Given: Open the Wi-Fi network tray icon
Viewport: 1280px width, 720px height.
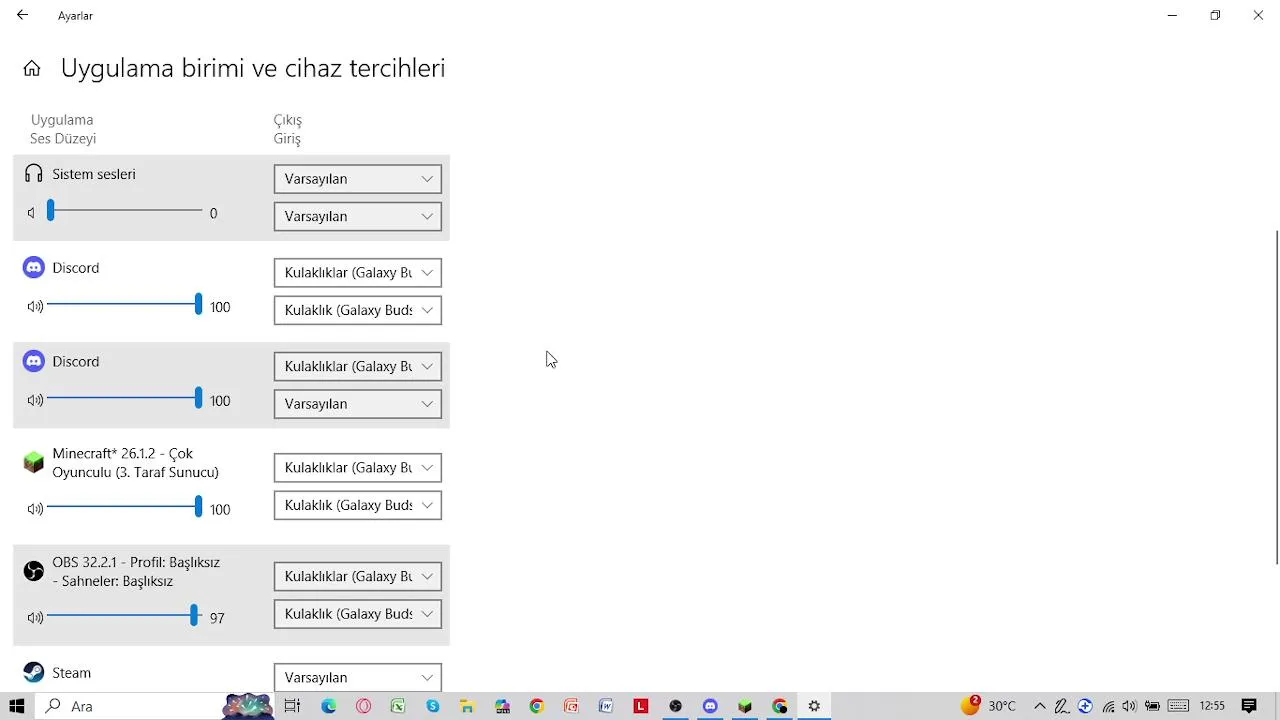Looking at the screenshot, I should 1109,706.
